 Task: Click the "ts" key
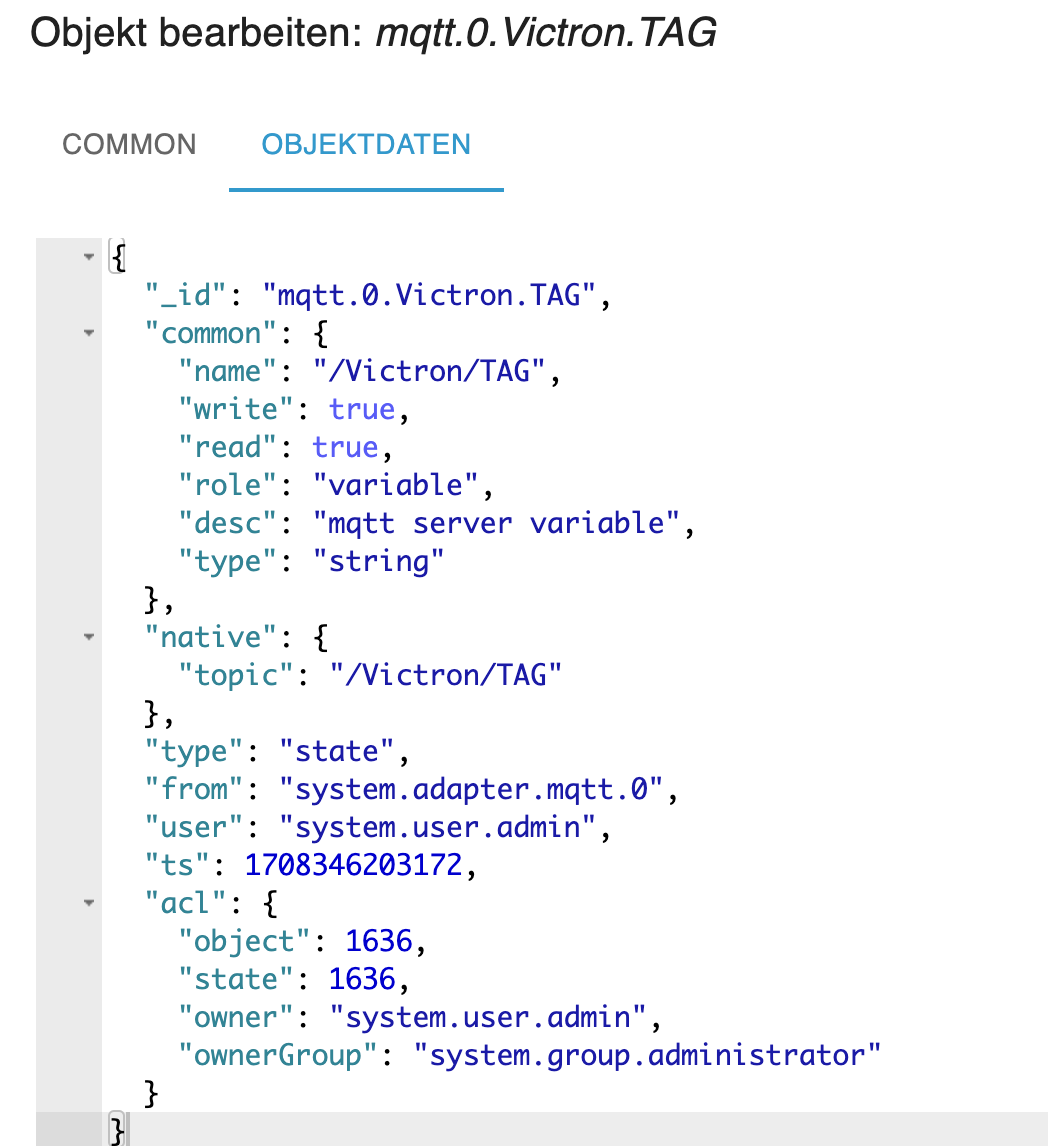coord(178,865)
